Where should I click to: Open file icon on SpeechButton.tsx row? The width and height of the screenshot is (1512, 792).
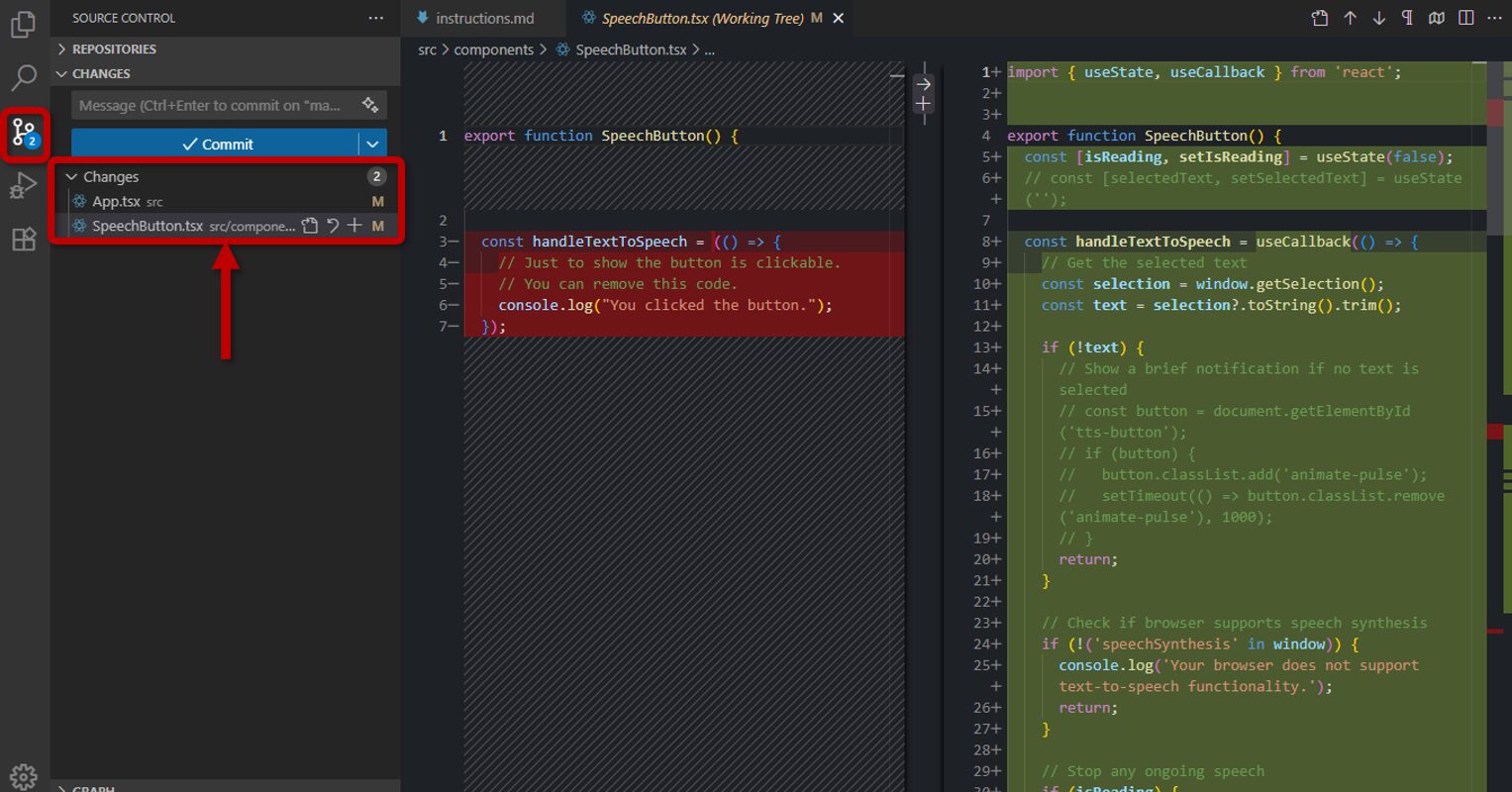tap(310, 226)
